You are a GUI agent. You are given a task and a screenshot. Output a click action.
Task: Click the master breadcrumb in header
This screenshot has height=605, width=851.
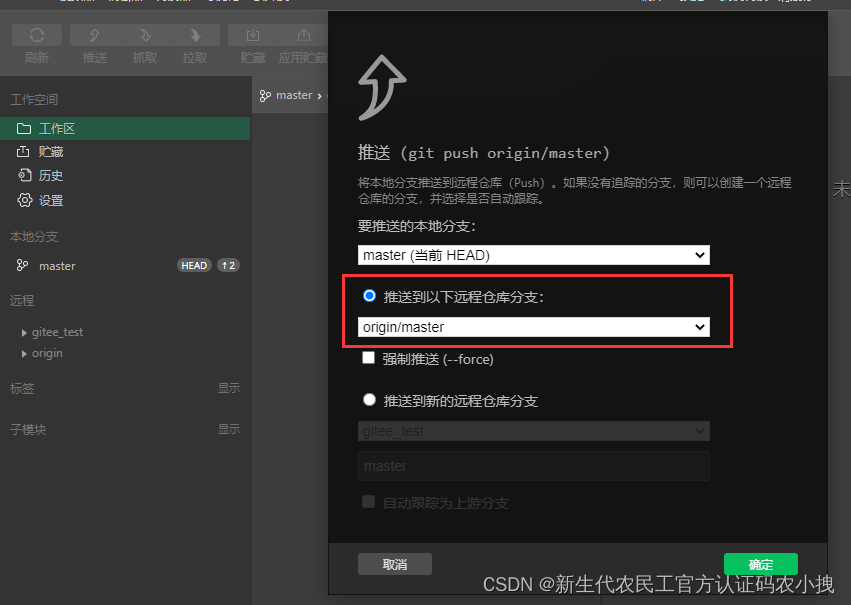pyautogui.click(x=294, y=95)
